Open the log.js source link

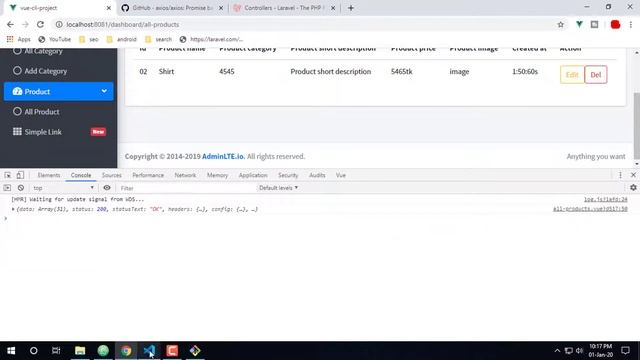[606, 199]
